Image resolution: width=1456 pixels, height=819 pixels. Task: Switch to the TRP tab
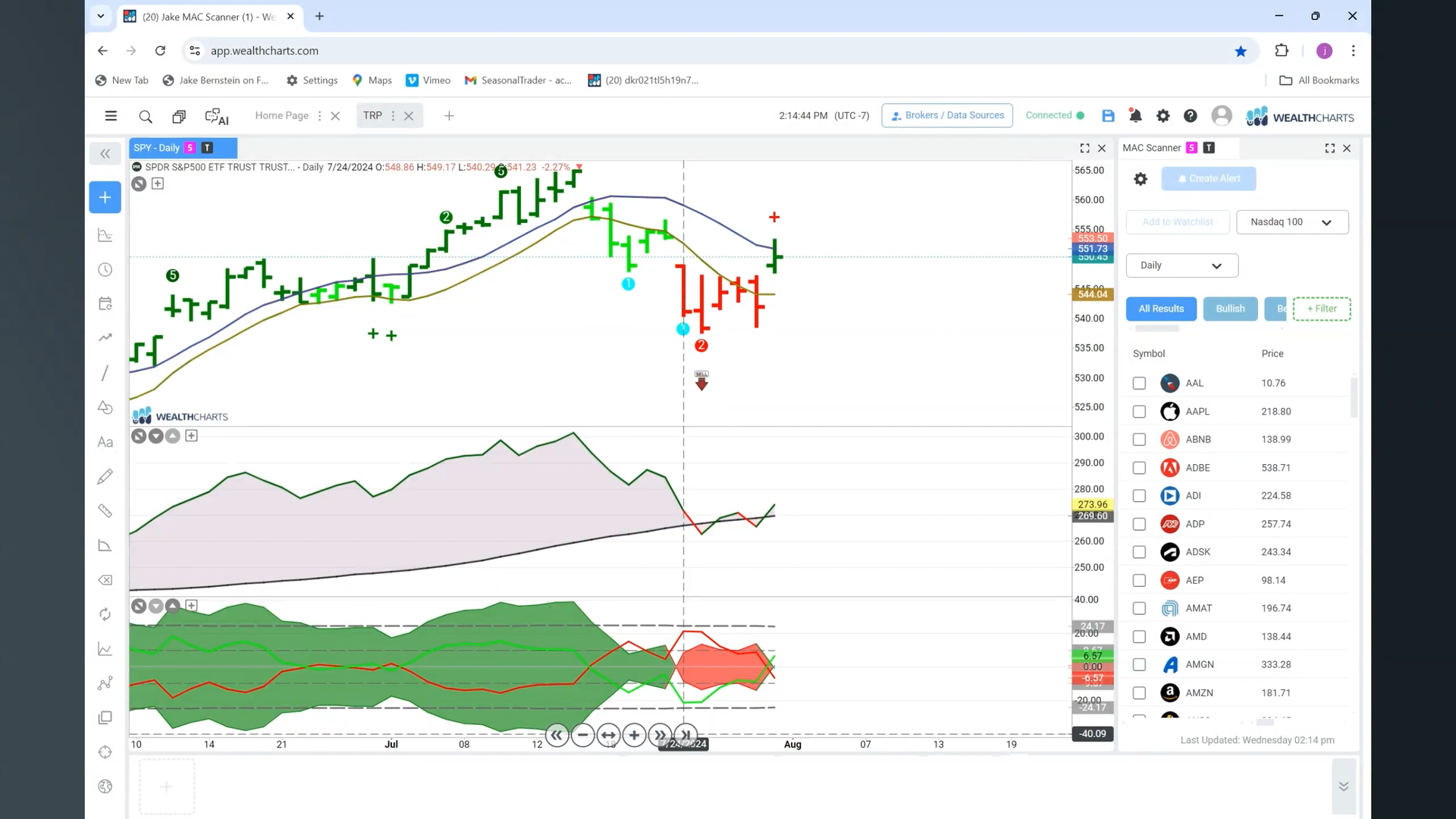click(x=372, y=115)
